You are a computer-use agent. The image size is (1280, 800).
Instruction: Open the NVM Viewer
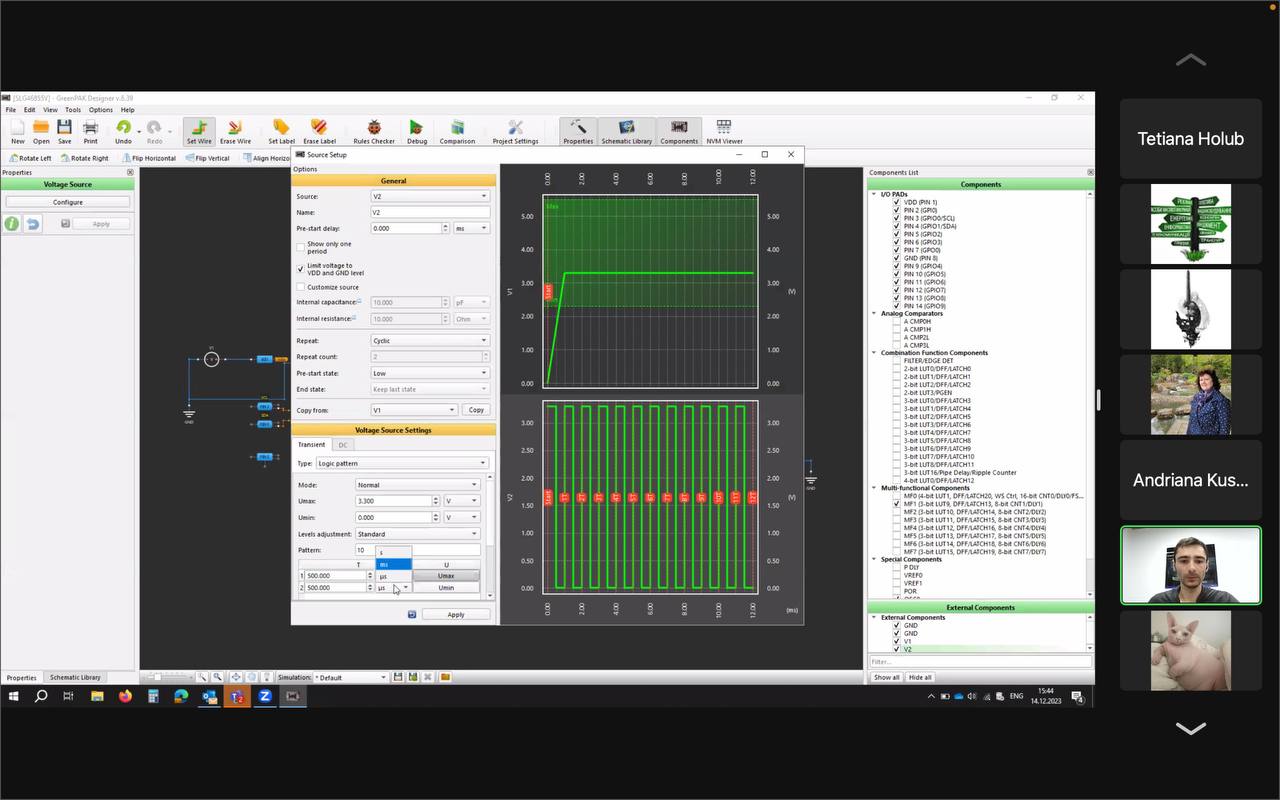[x=724, y=128]
